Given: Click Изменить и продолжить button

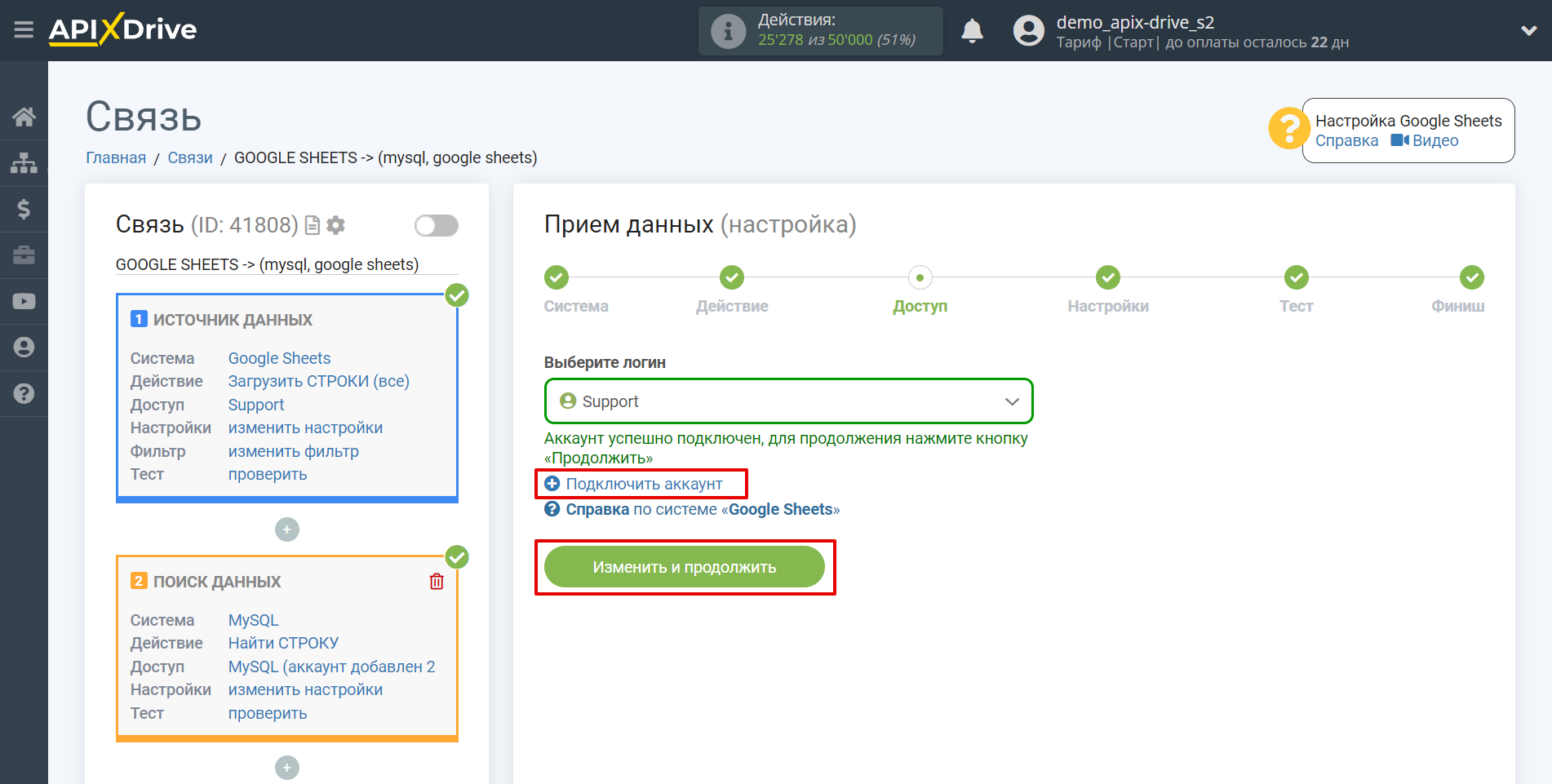Looking at the screenshot, I should point(685,567).
